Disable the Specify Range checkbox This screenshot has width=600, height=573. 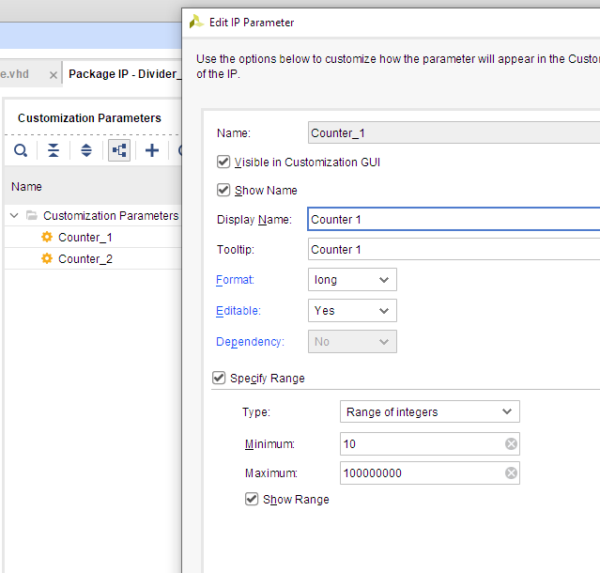pos(219,378)
